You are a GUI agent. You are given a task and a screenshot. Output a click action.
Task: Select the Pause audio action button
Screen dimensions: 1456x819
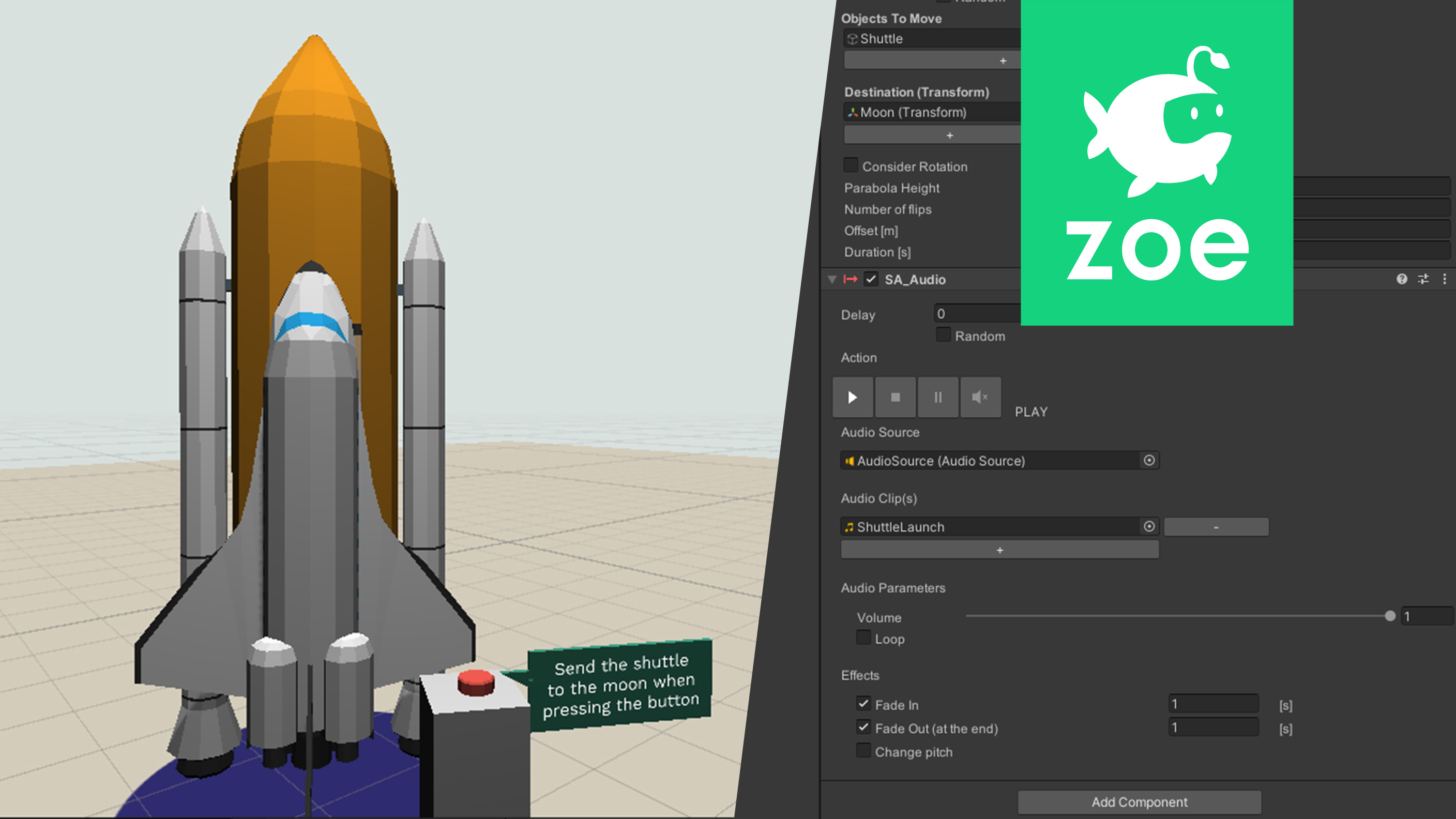coord(938,397)
